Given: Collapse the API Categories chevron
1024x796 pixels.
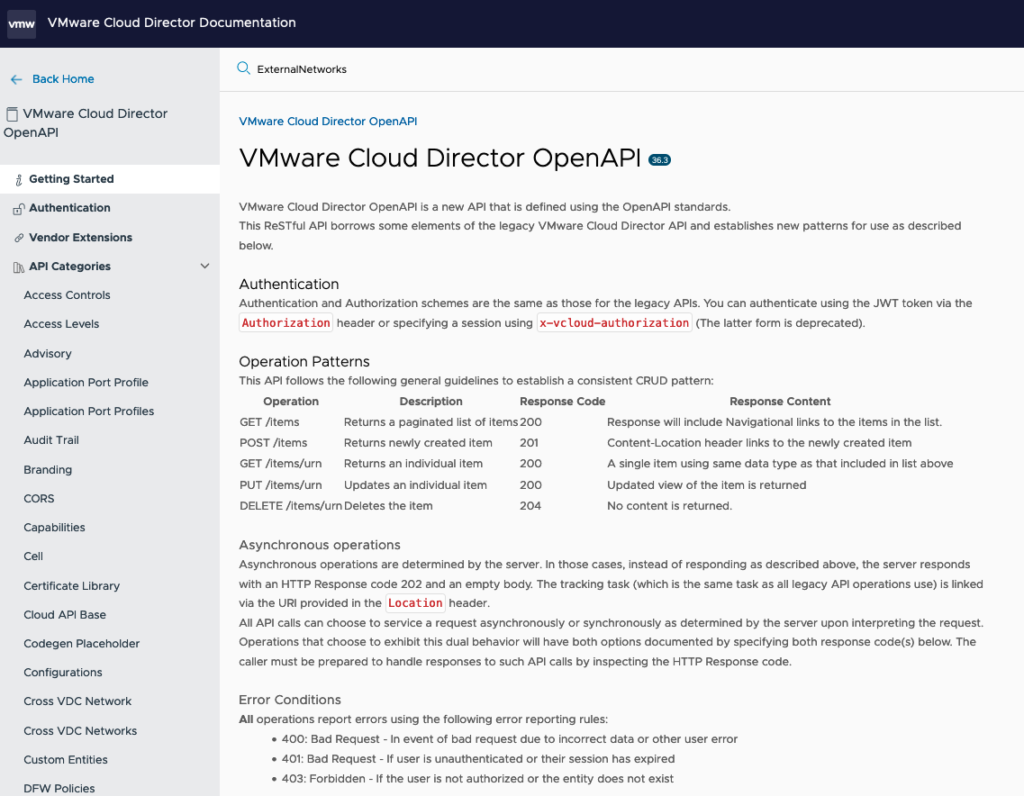Looking at the screenshot, I should coord(204,266).
